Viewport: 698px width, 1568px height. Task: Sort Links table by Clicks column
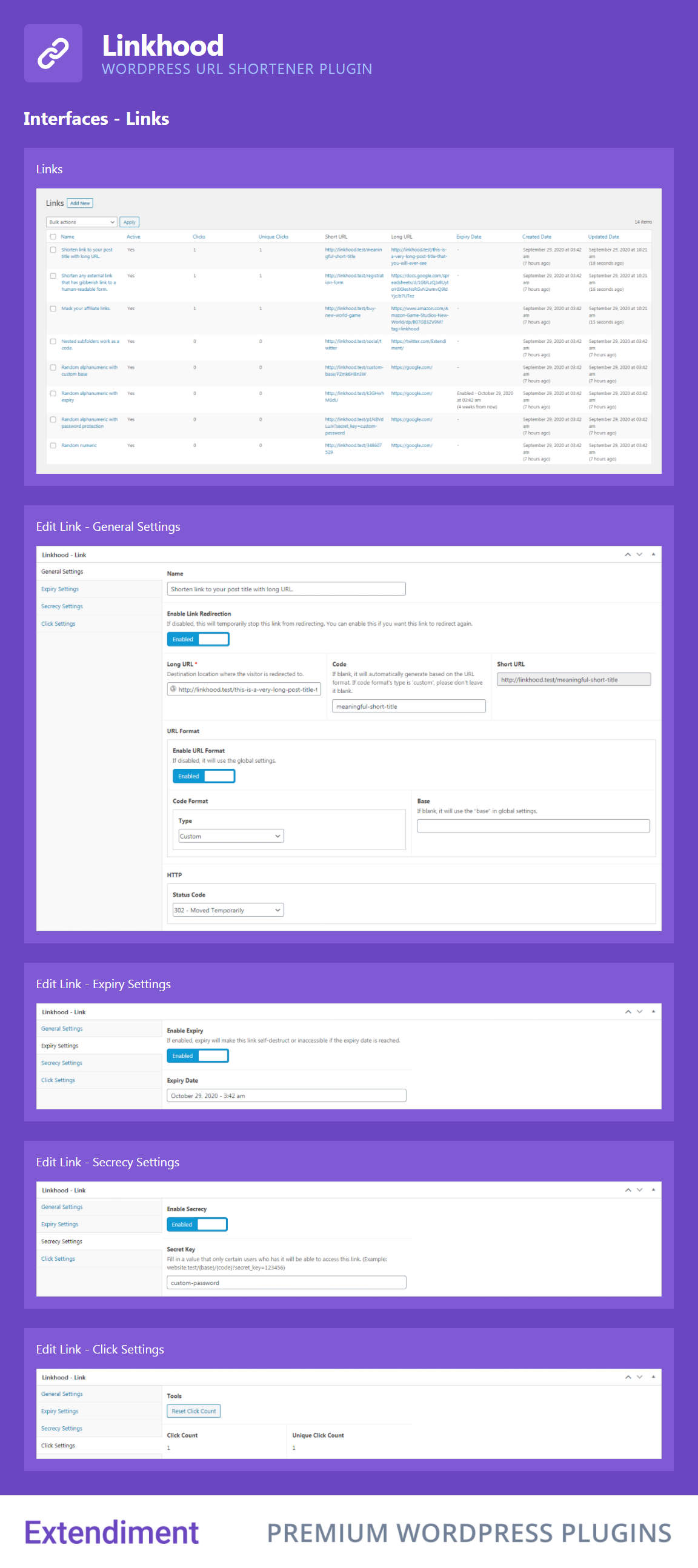click(199, 237)
